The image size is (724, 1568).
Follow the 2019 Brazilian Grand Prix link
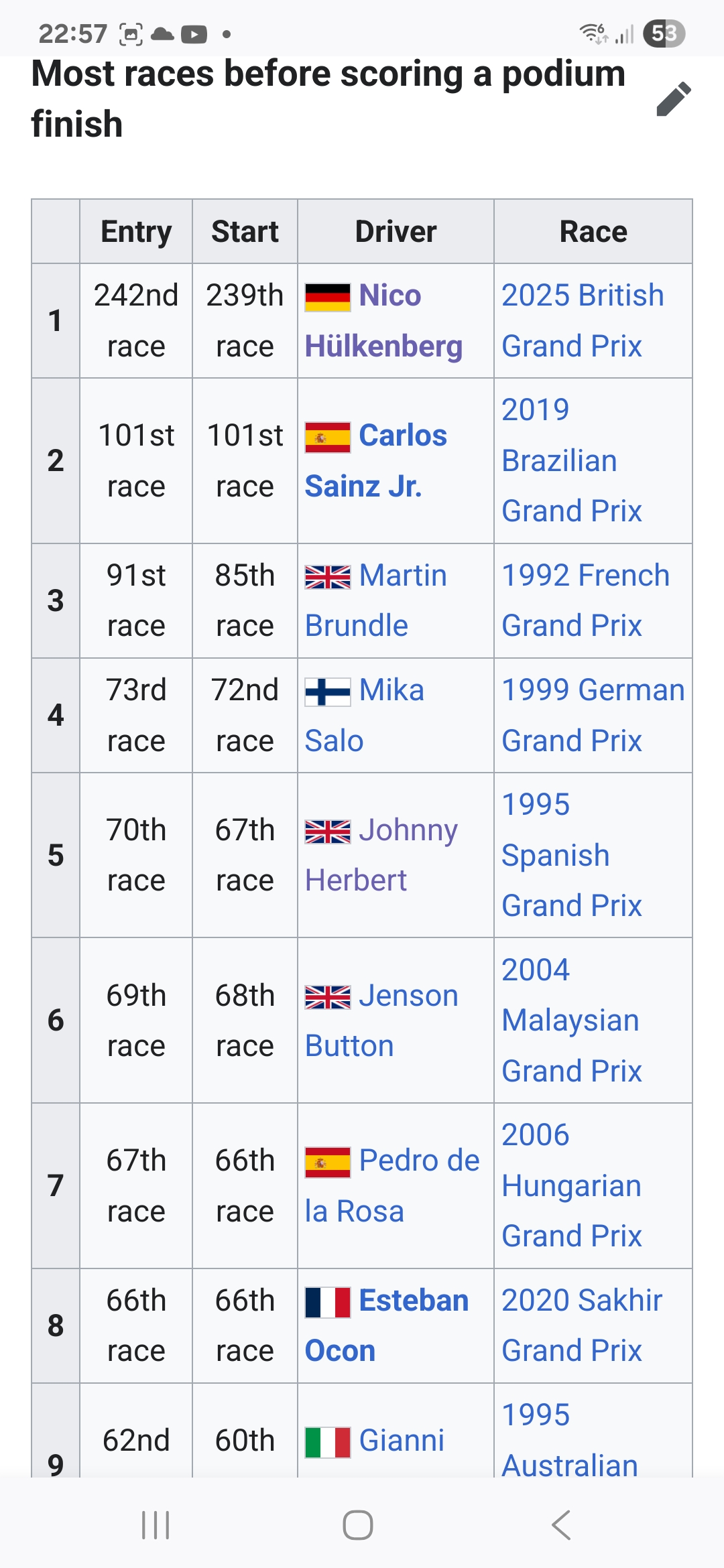point(572,460)
